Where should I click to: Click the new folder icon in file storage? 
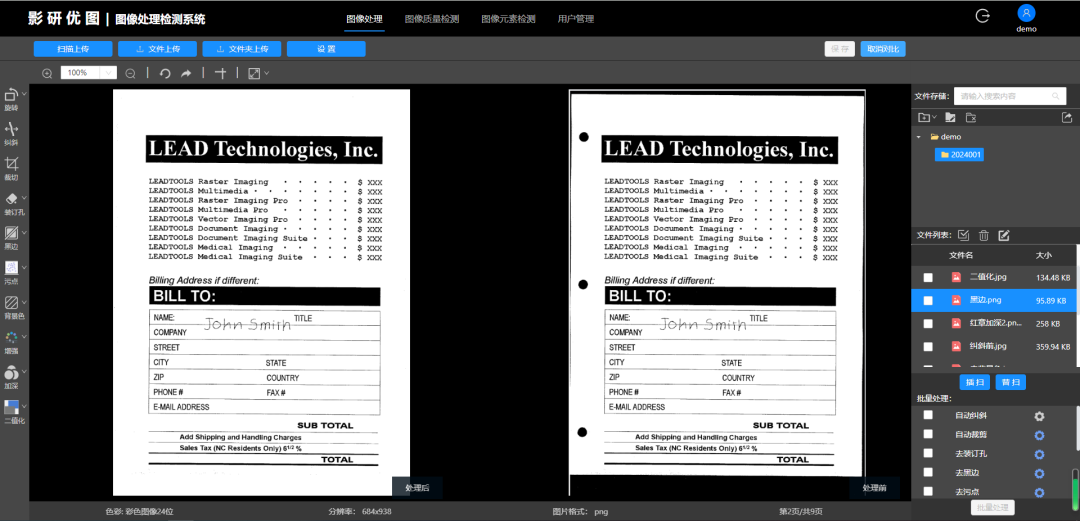pyautogui.click(x=923, y=117)
